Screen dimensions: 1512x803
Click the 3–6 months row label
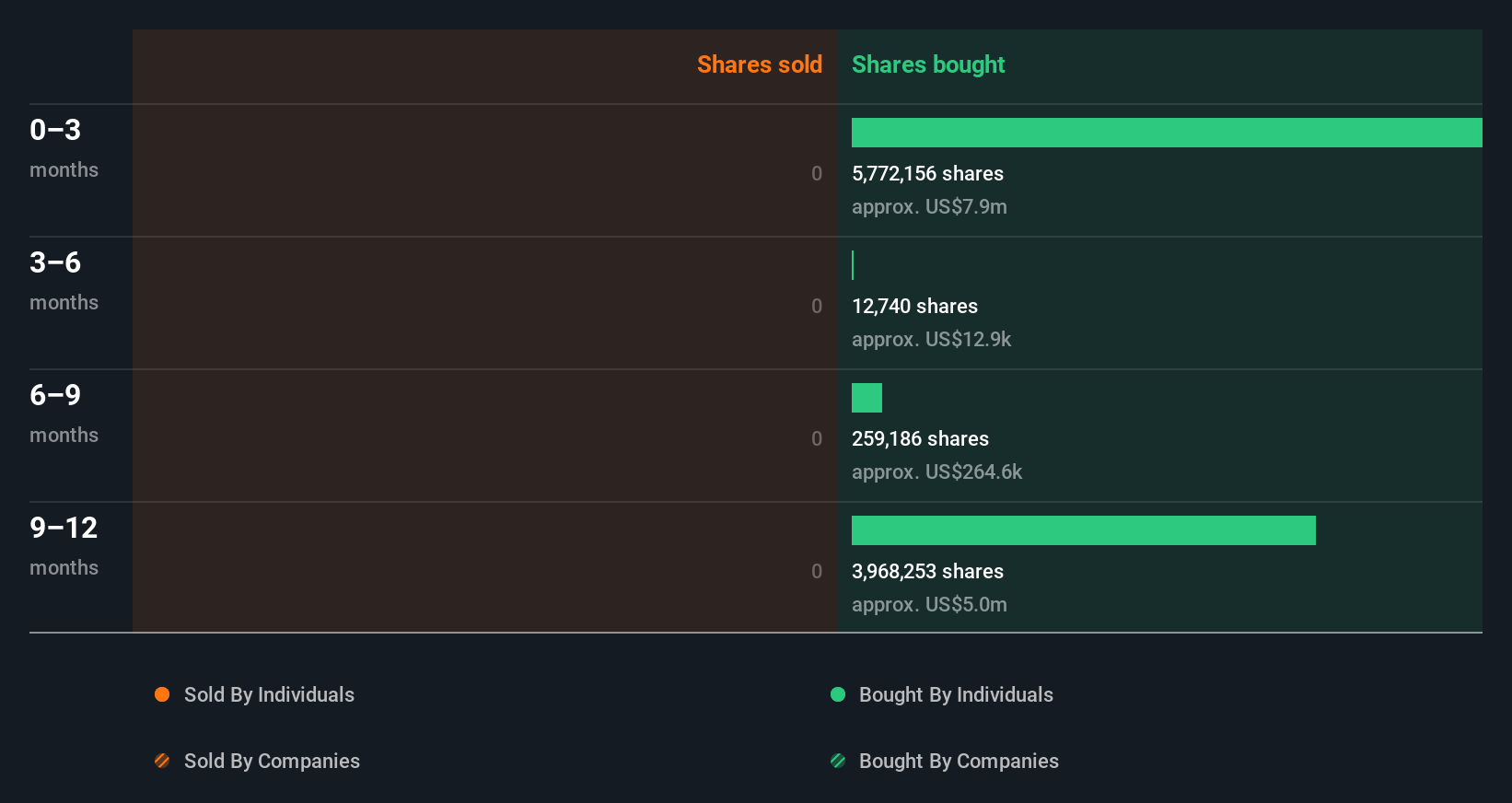tap(64, 281)
